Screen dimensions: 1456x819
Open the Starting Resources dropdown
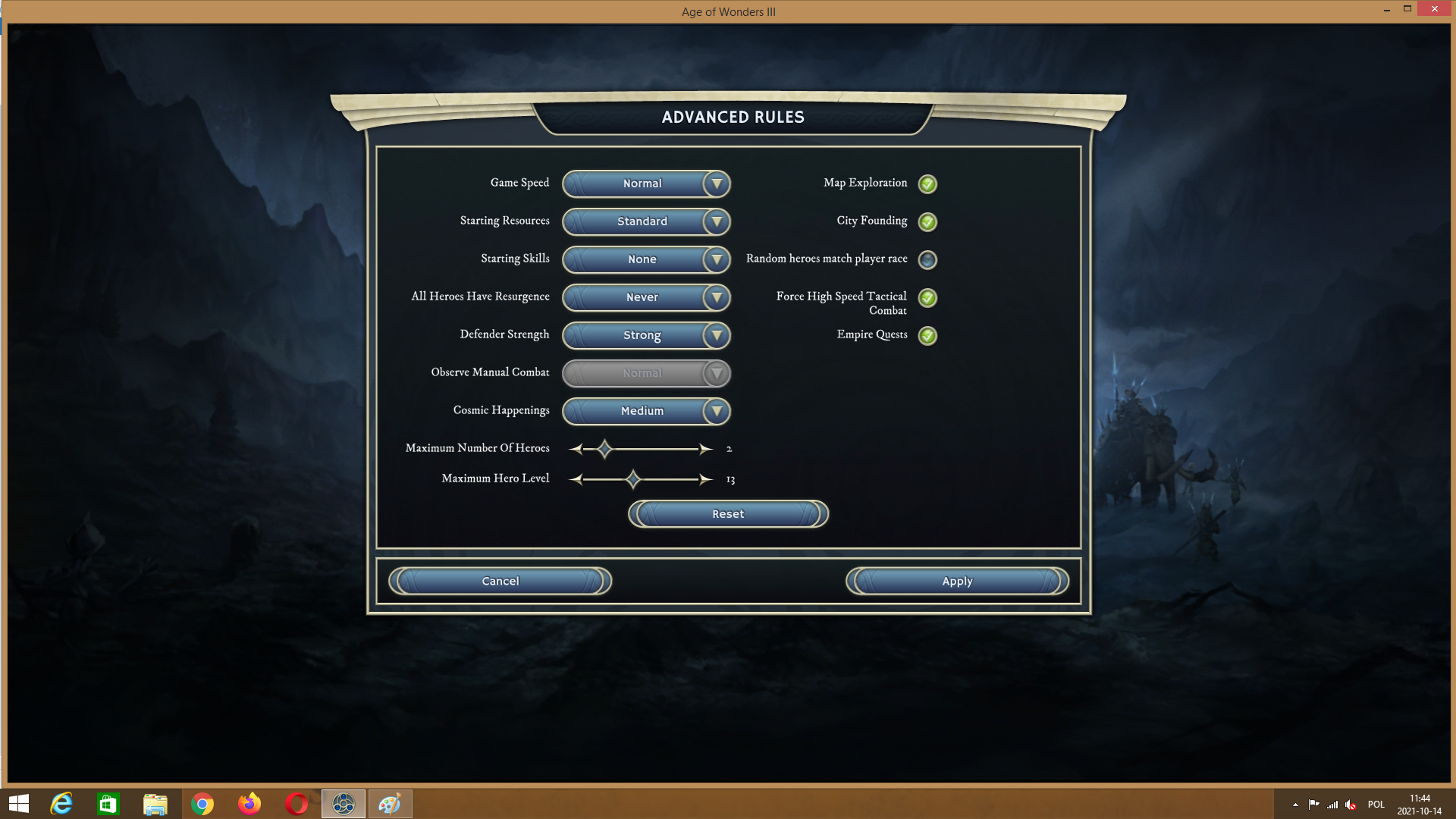pyautogui.click(x=646, y=221)
